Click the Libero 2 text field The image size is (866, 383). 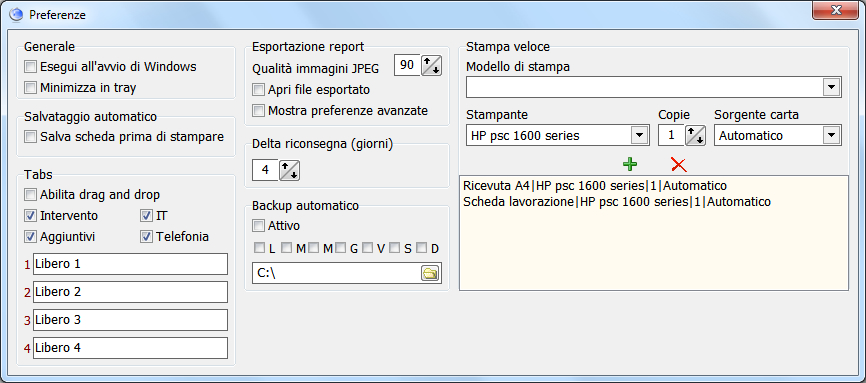click(x=130, y=292)
